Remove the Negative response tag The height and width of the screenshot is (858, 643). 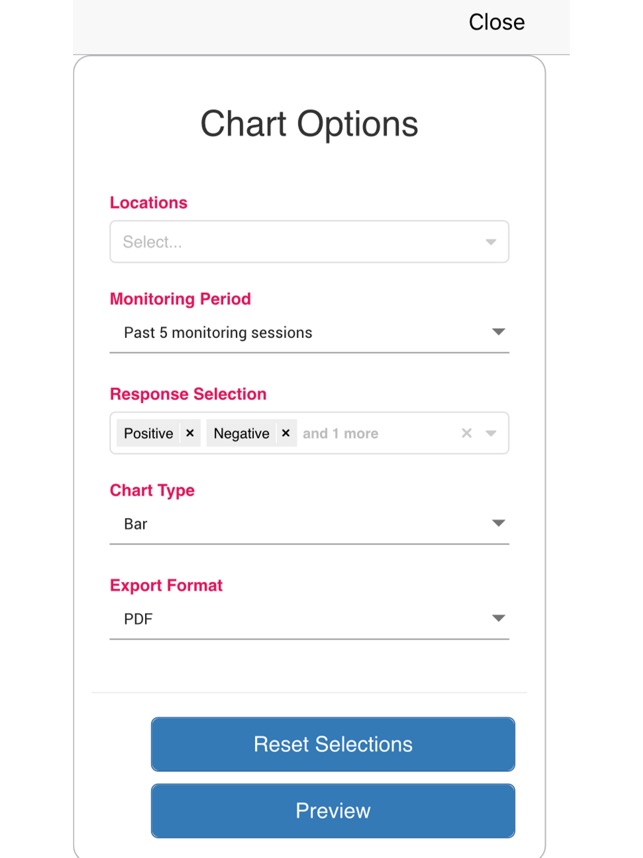(286, 434)
